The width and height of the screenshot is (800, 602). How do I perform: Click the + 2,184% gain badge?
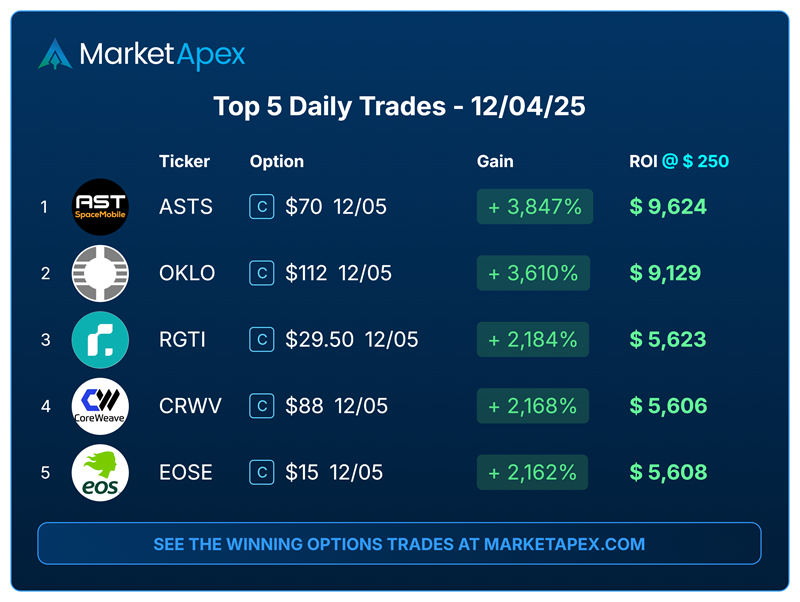(533, 340)
